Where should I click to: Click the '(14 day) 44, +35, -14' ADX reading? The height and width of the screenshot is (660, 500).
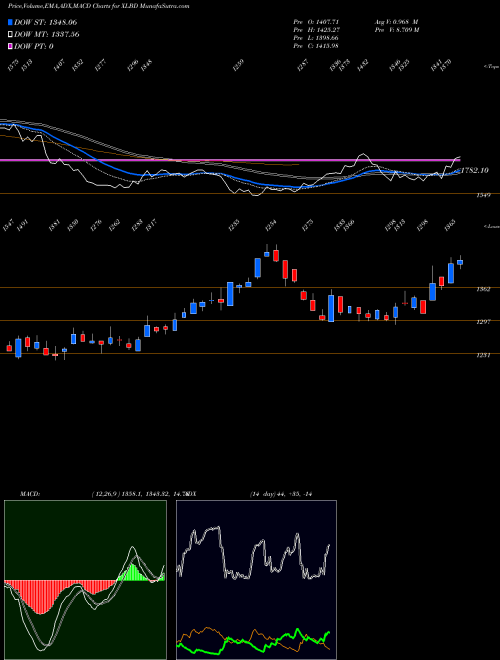[283, 494]
